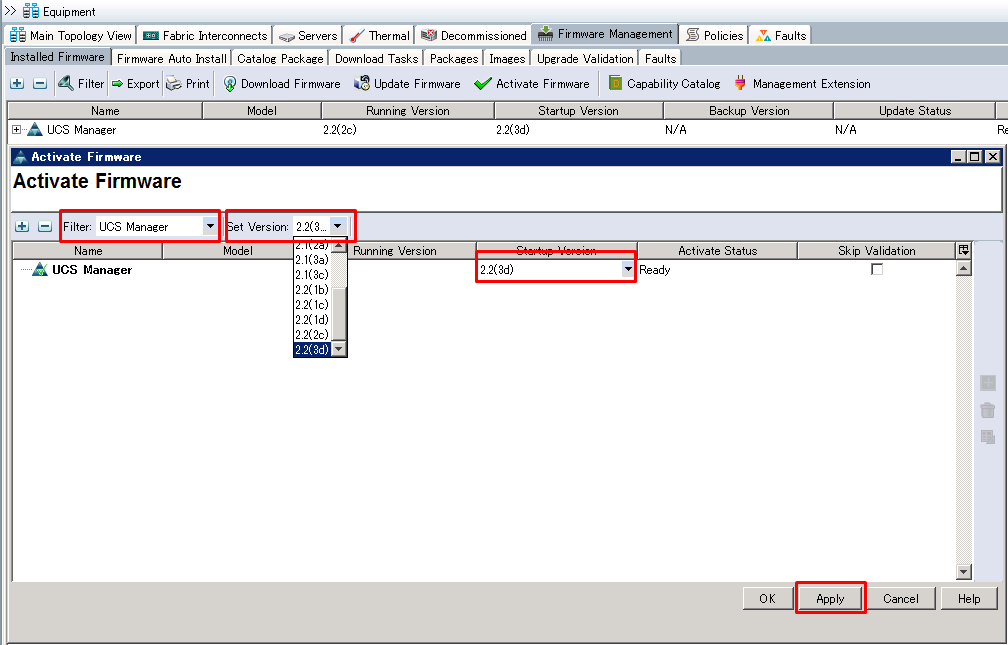Open the Firmware Auto Install subtab
The width and height of the screenshot is (1008, 645).
tap(172, 59)
